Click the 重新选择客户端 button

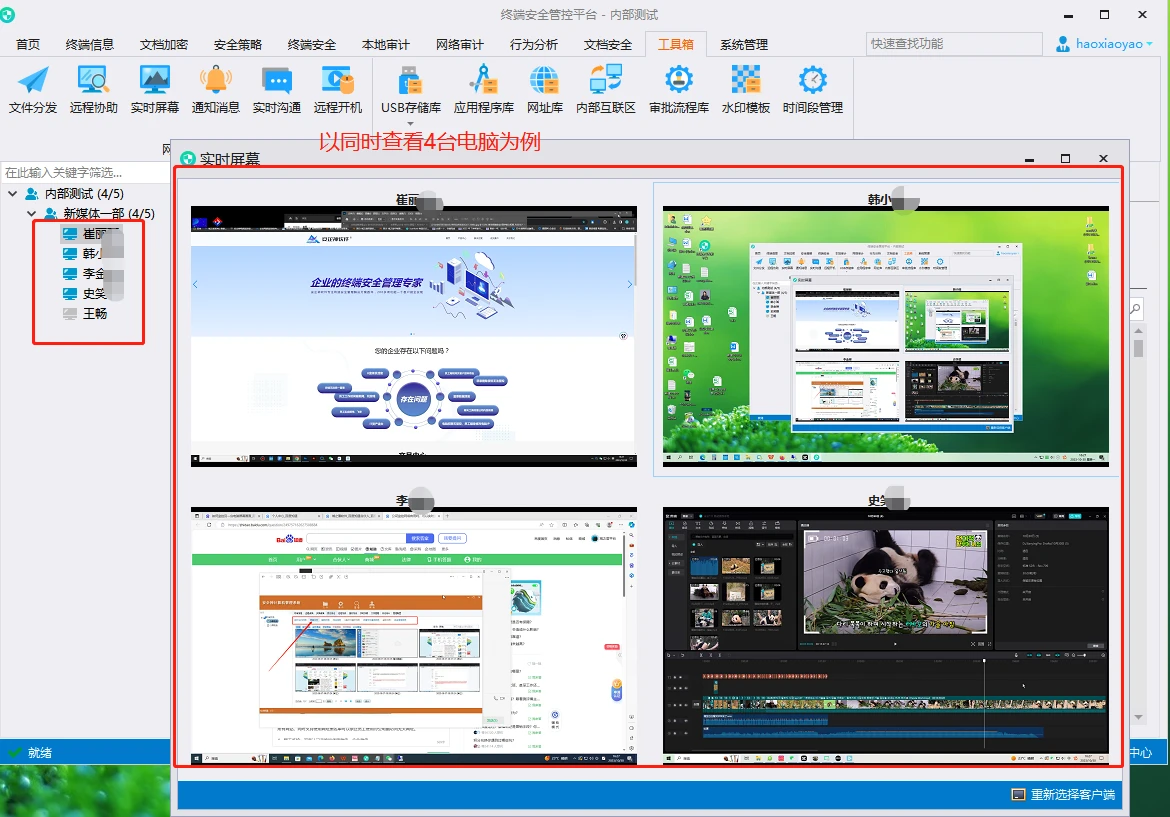pos(1063,795)
